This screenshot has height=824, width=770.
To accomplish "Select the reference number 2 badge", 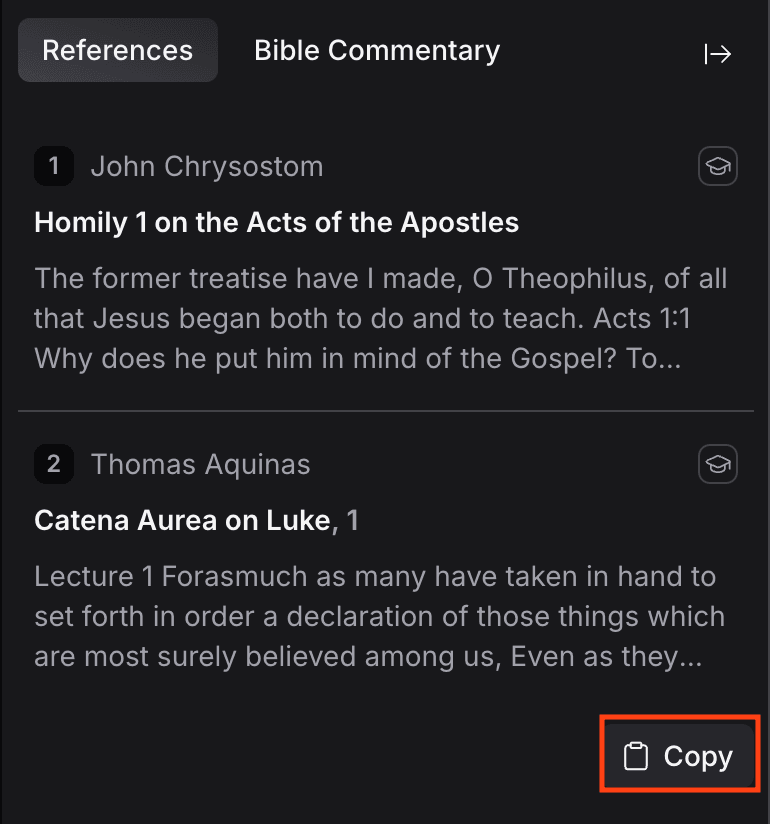I will [54, 464].
